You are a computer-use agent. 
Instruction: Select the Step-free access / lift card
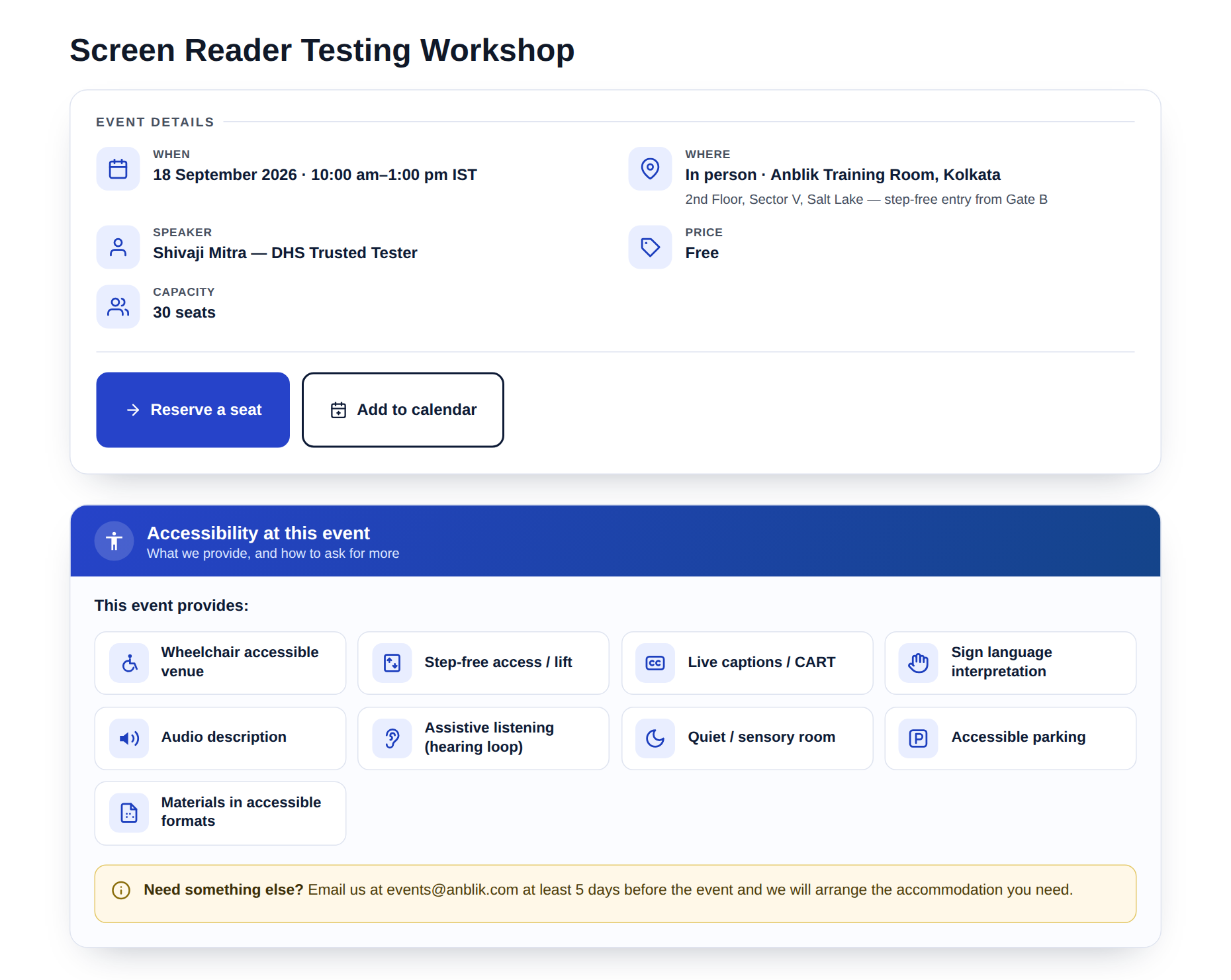tap(483, 662)
